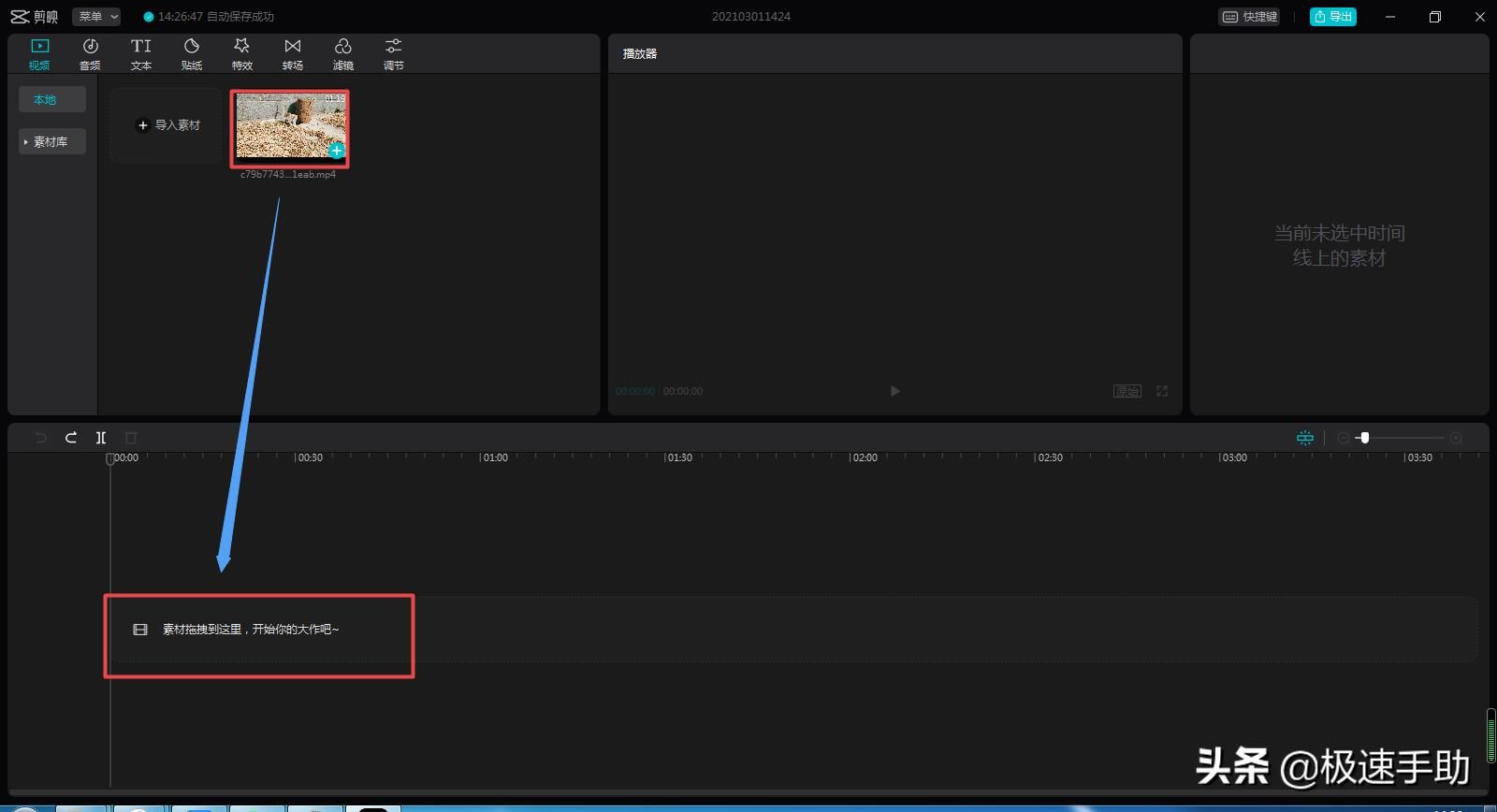Add clip to timeline with plus icon
Viewport: 1497px width, 812px height.
pyautogui.click(x=337, y=151)
